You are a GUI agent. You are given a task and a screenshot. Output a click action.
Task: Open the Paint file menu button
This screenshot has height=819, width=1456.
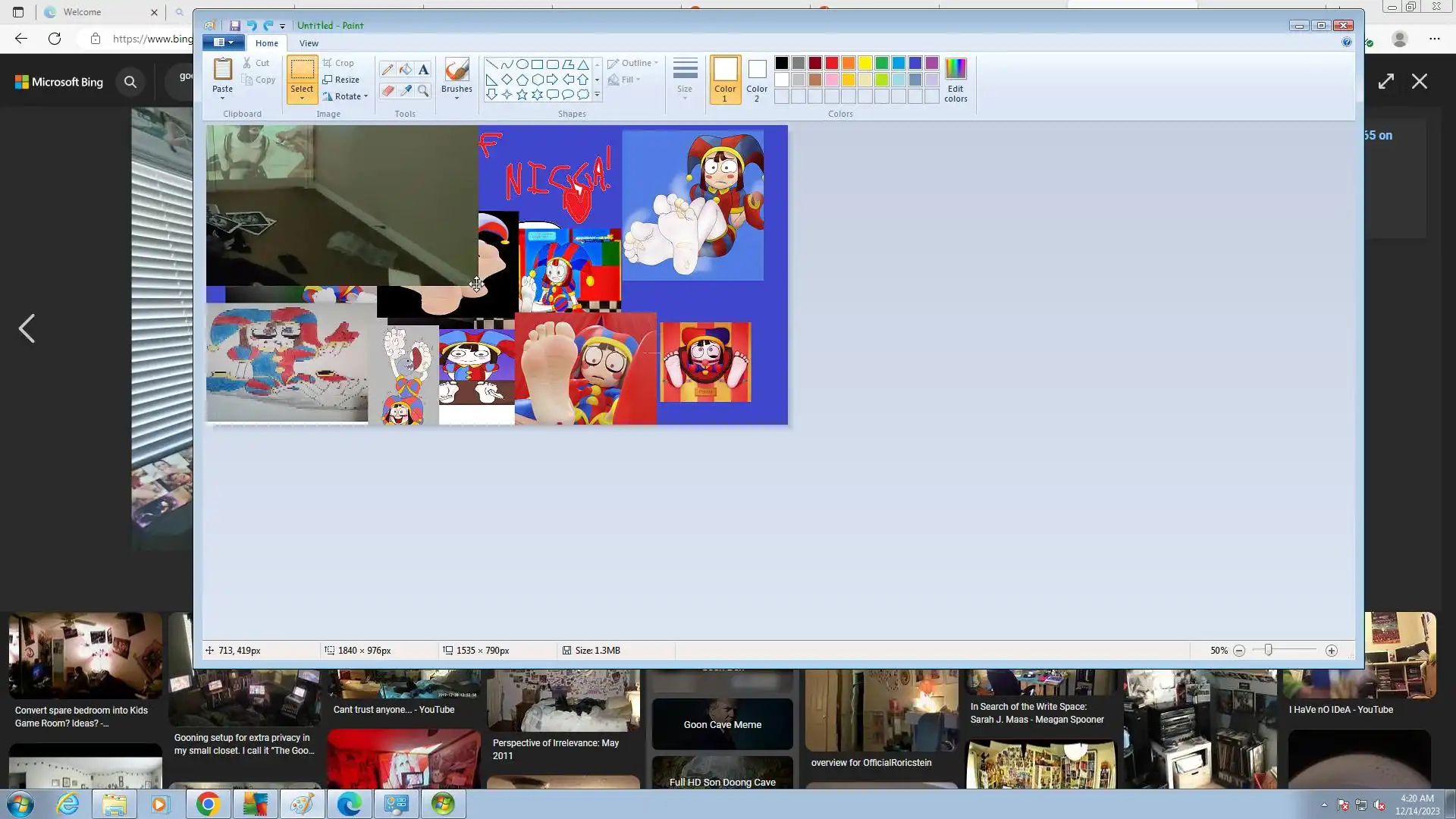click(x=223, y=42)
